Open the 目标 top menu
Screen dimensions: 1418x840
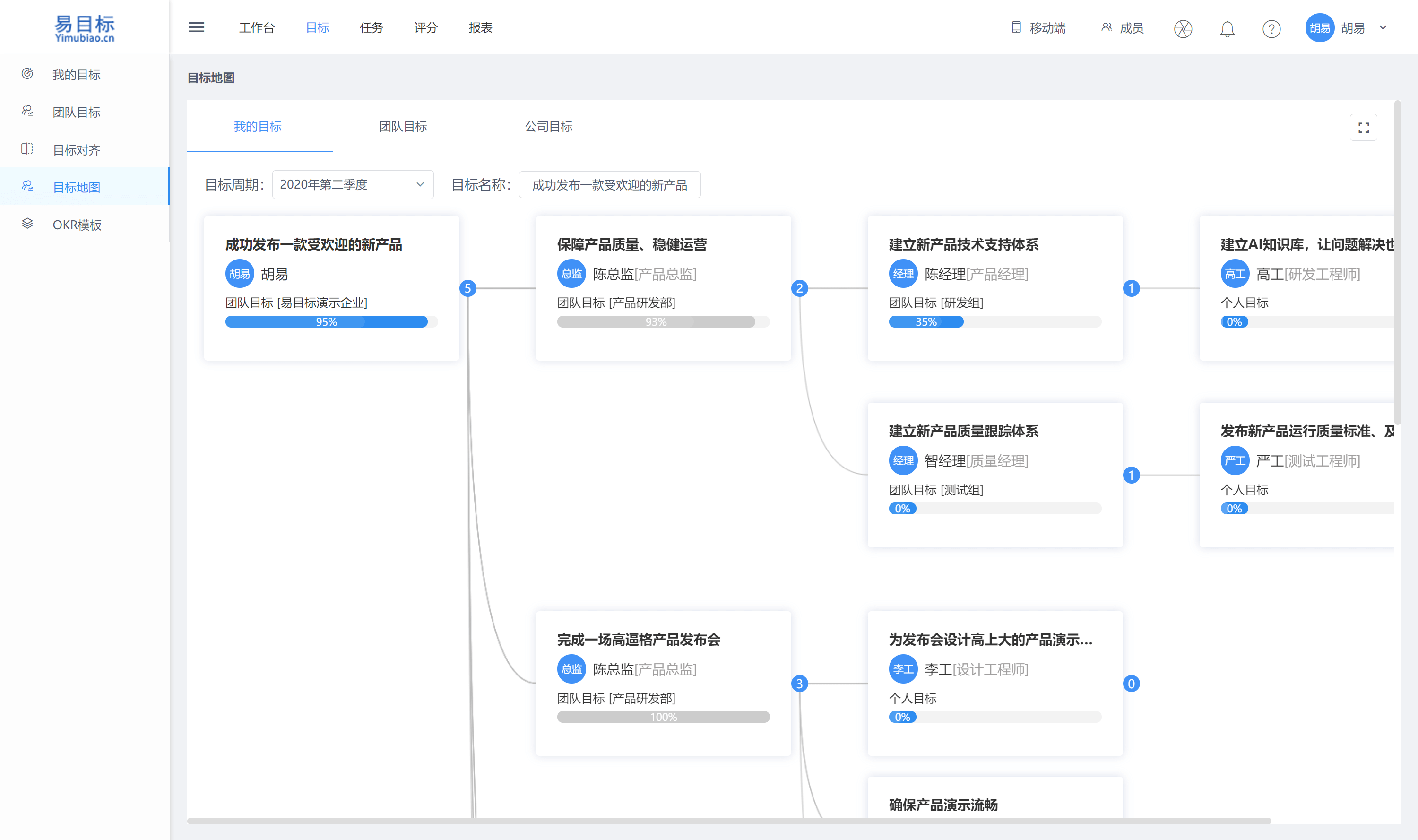coord(318,28)
